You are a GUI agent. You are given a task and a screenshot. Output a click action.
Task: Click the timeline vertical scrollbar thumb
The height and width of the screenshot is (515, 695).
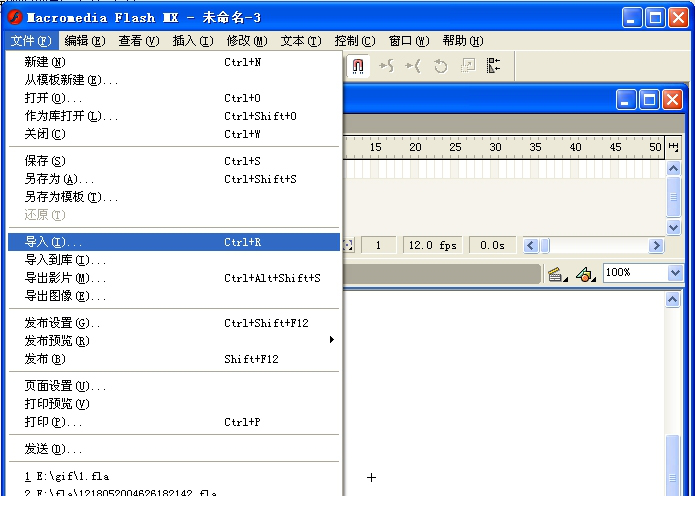[673, 197]
